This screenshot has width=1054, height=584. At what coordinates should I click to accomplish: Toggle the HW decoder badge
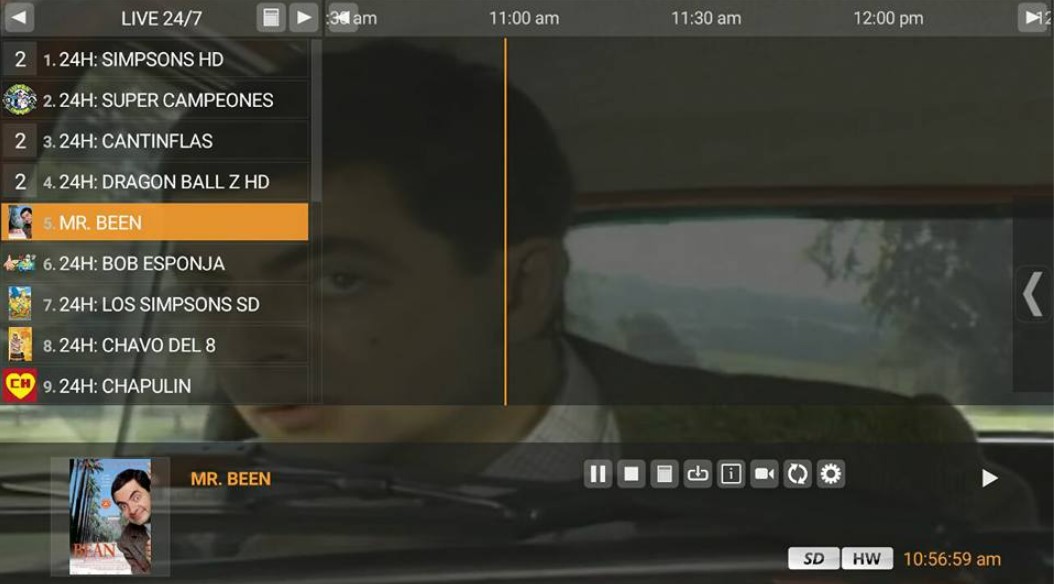coord(867,558)
